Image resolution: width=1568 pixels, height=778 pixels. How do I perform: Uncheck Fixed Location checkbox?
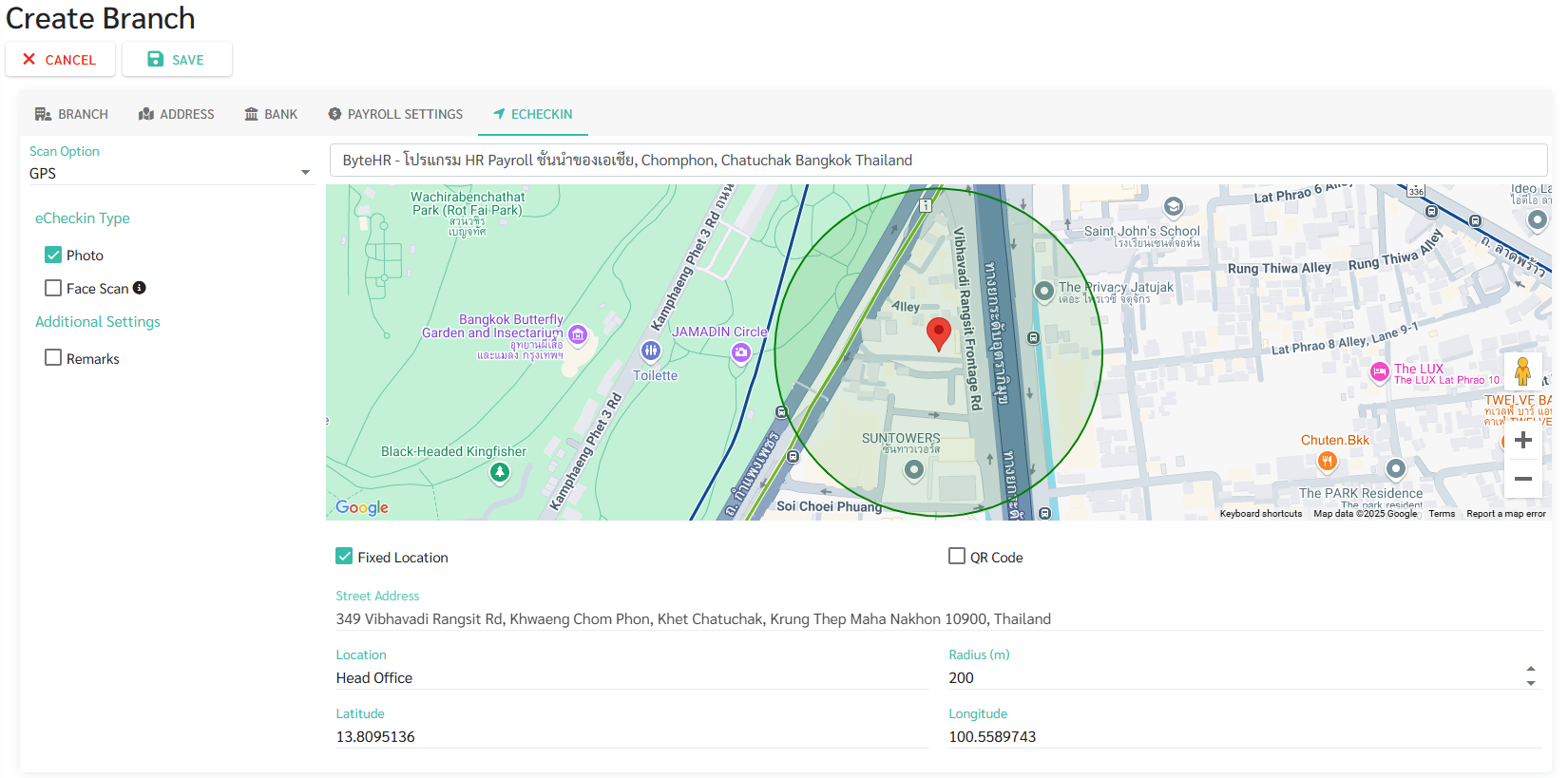[x=344, y=556]
